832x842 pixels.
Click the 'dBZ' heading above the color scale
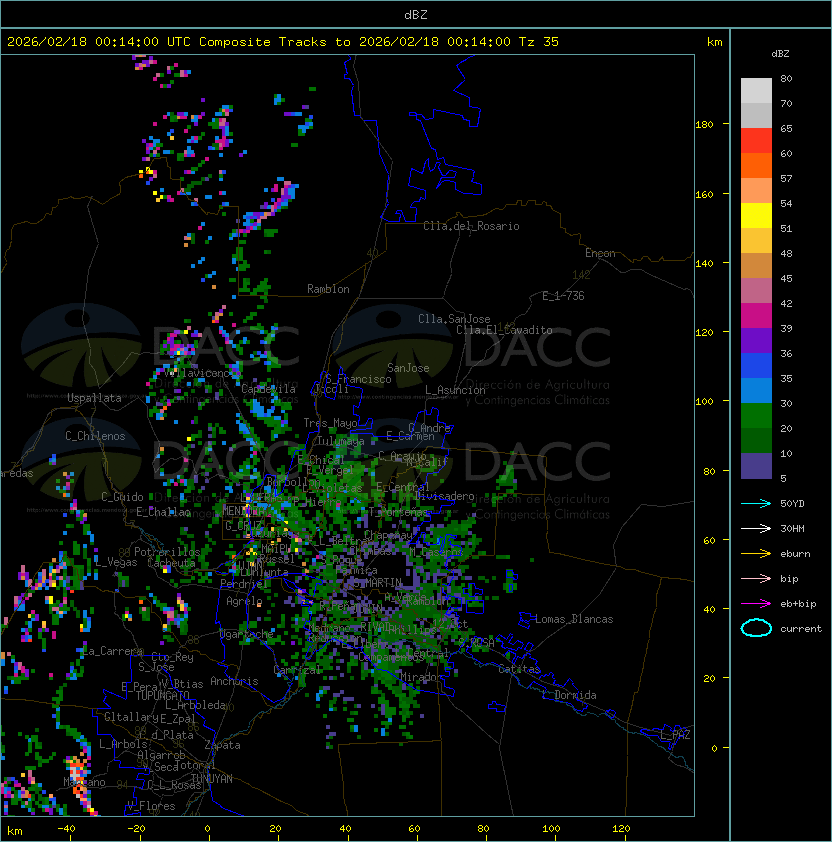(x=780, y=54)
